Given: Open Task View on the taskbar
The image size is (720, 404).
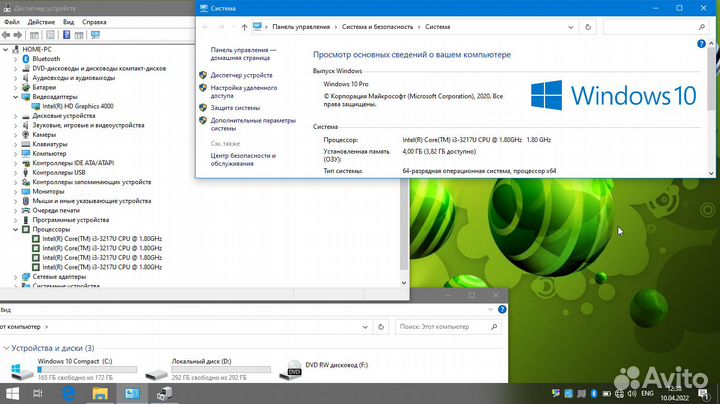Looking at the screenshot, I should (x=38, y=393).
